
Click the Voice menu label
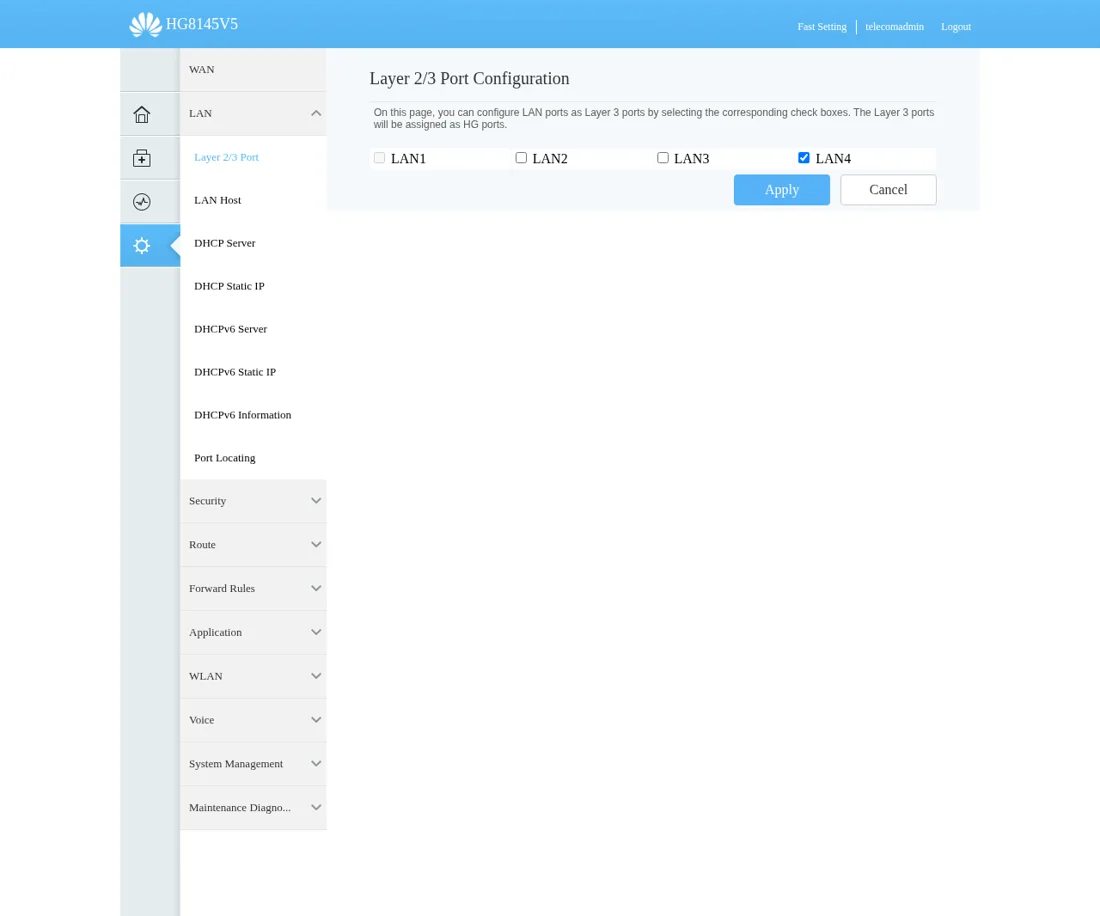[x=201, y=720]
